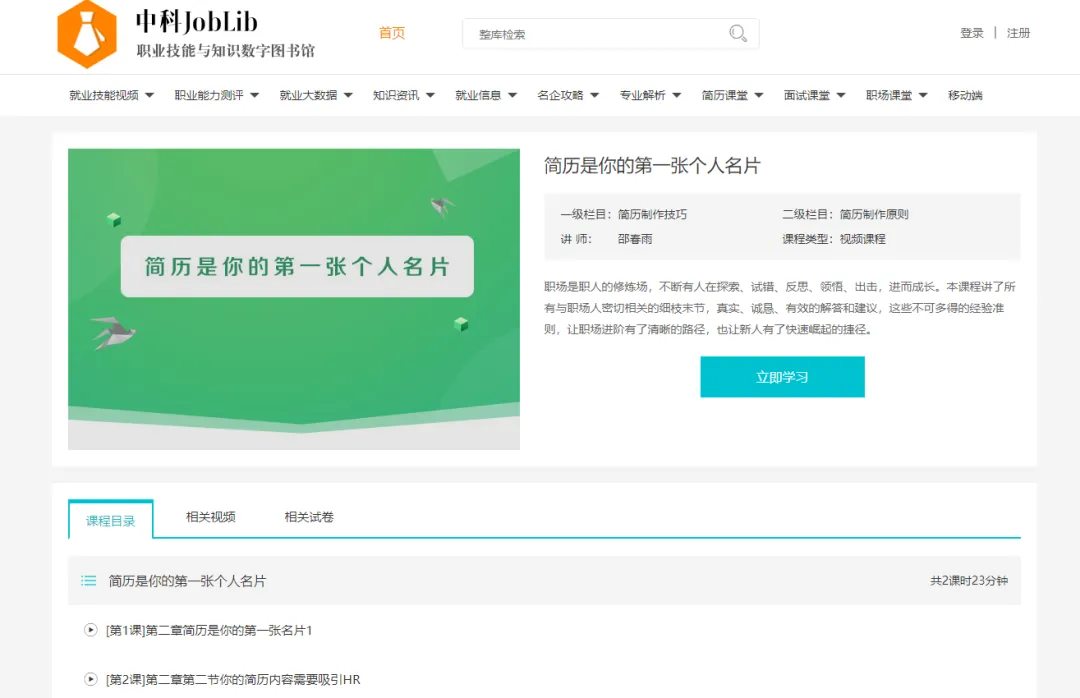Viewport: 1080px width, 698px height.
Task: Select the 移动端 menu item
Action: (x=965, y=96)
